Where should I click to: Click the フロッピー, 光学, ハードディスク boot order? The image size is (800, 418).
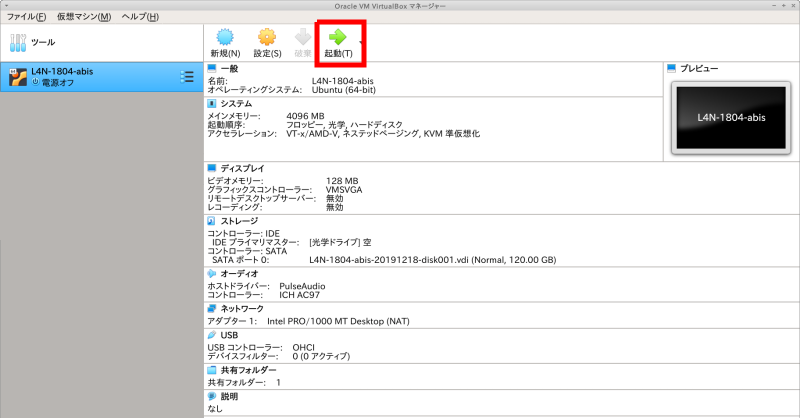[x=344, y=125]
